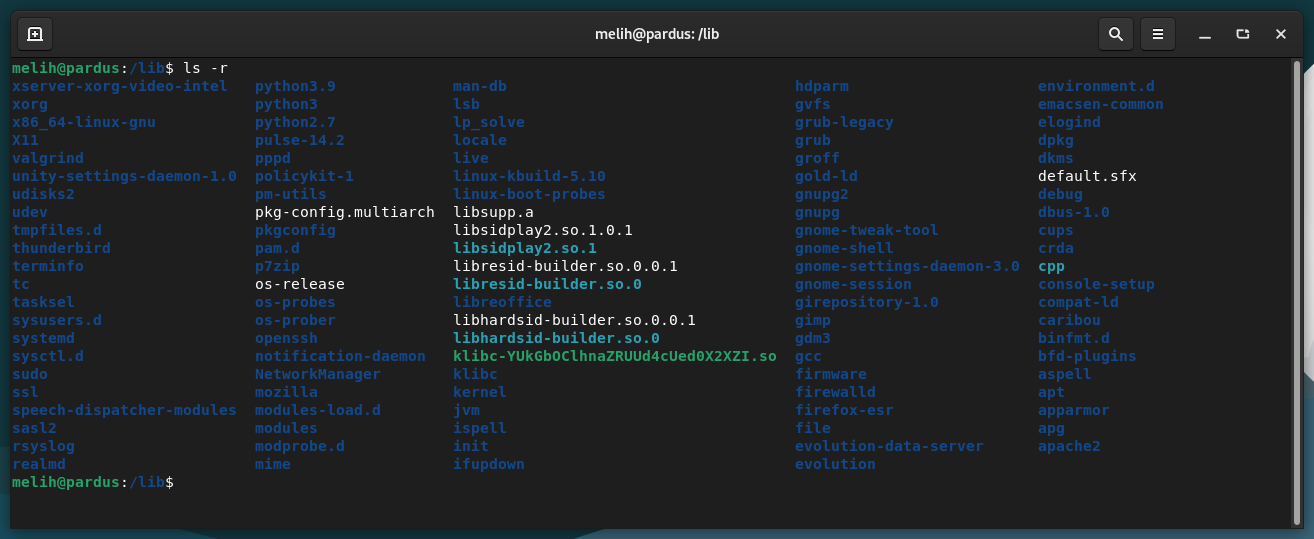Click 'notification-daemon' entry
The width and height of the screenshot is (1314, 539).
[340, 356]
